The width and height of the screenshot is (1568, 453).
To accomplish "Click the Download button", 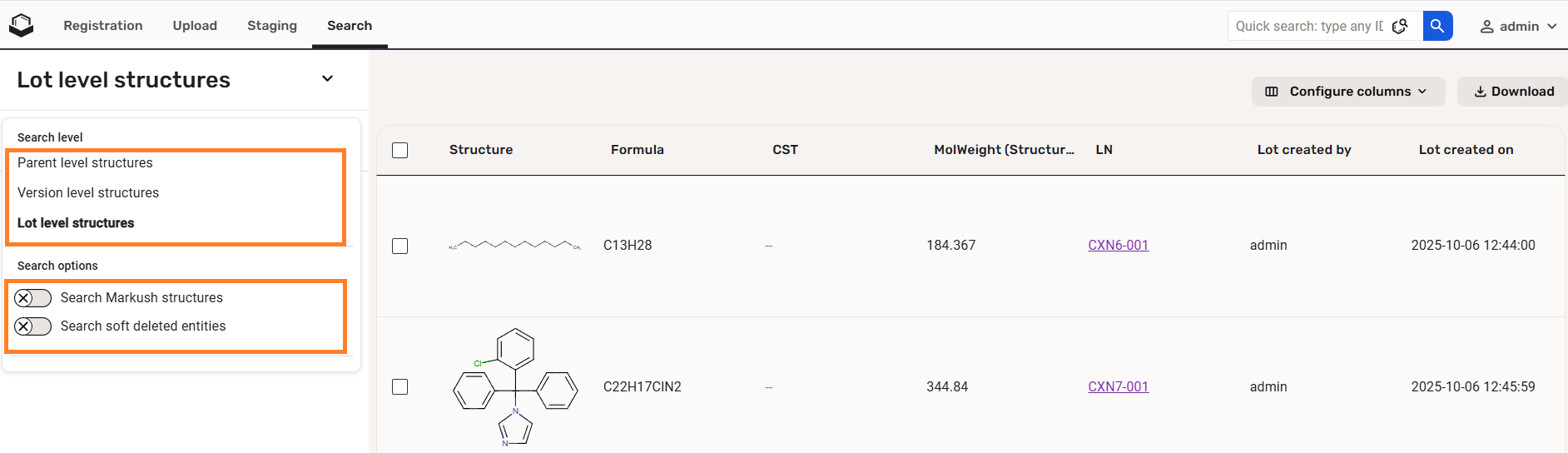I will 1514,92.
